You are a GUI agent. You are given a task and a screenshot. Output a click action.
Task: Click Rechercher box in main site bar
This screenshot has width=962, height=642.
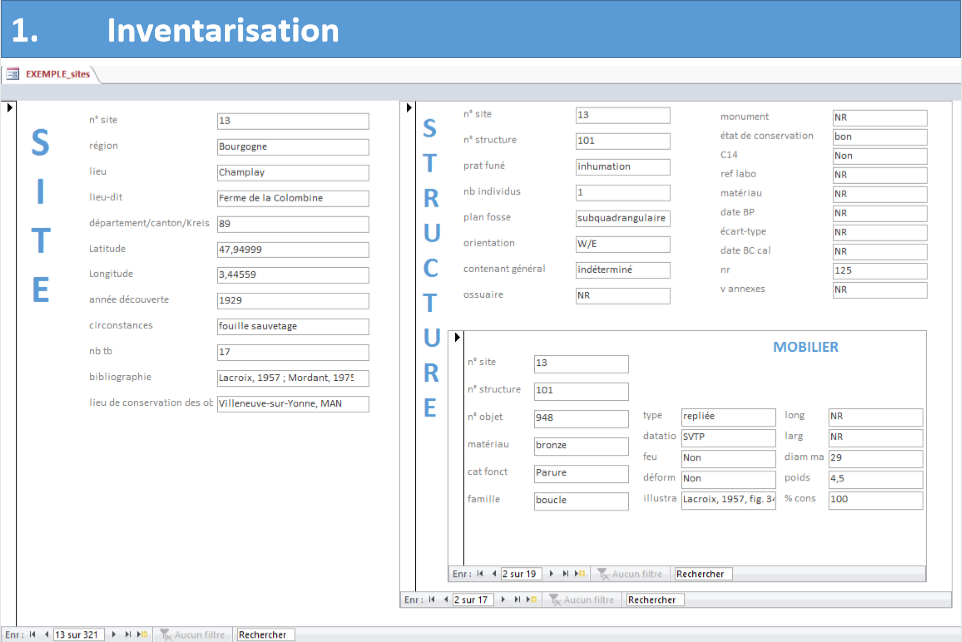tap(266, 635)
